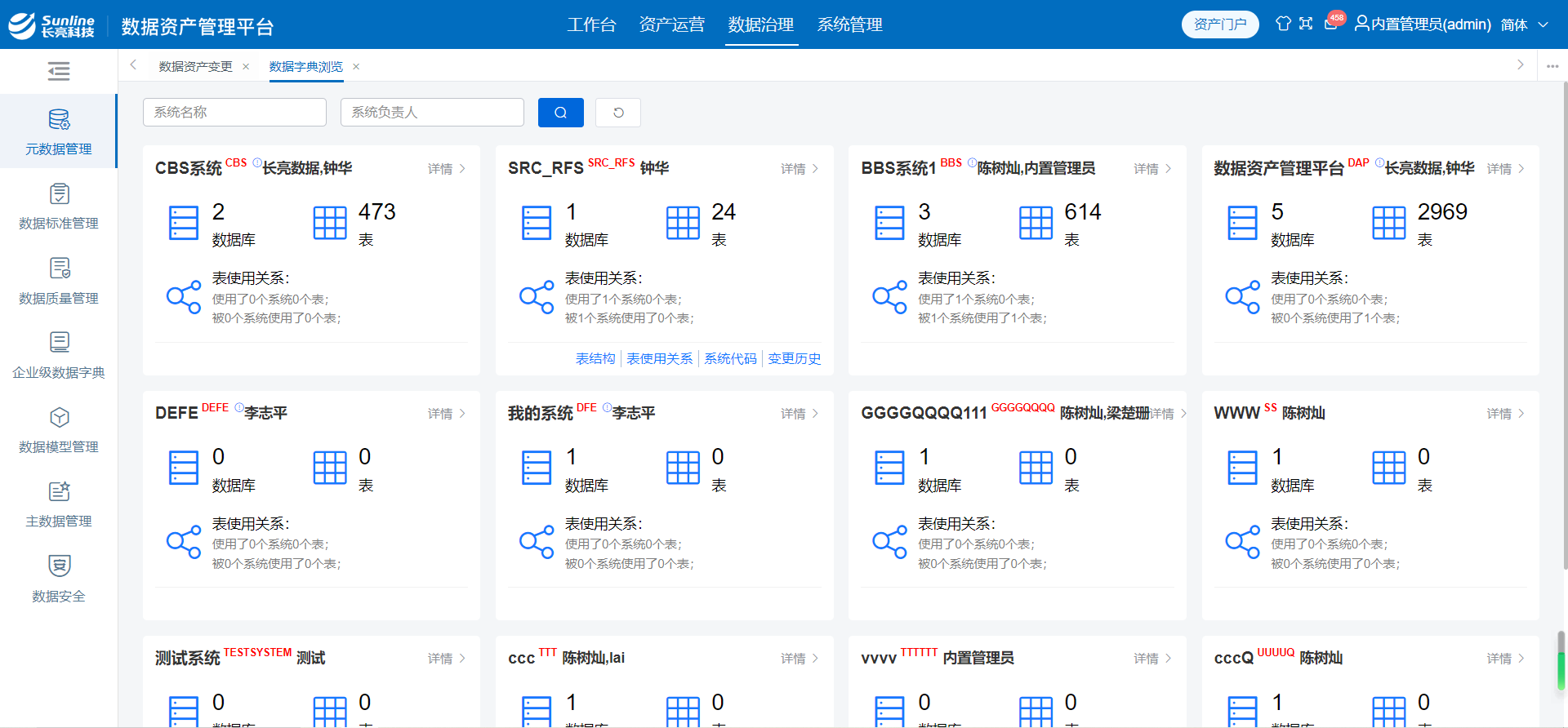Switch to the 数据字典浏览 tab
Image resolution: width=1568 pixels, height=728 pixels.
pyautogui.click(x=306, y=66)
